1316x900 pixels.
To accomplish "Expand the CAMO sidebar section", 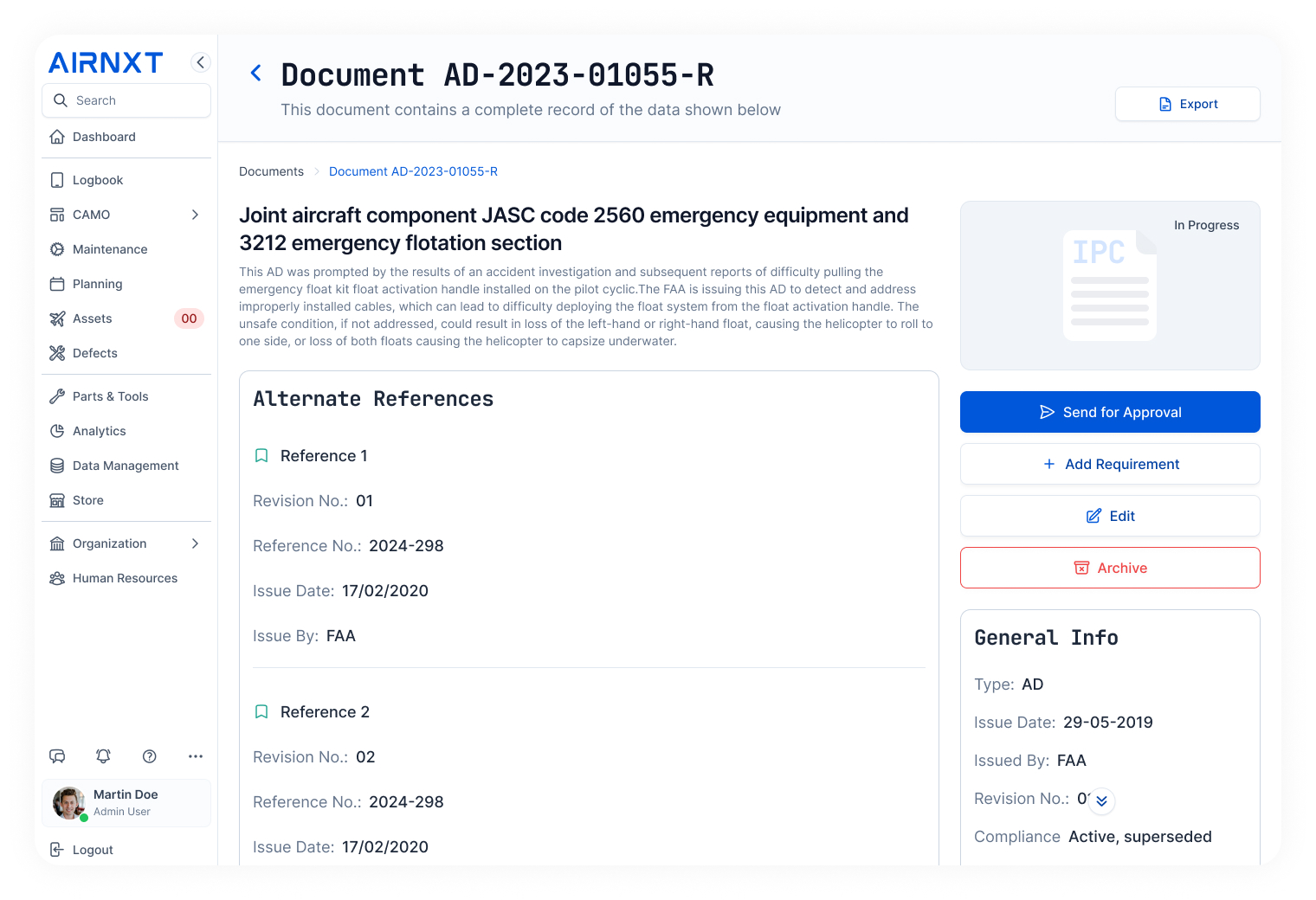I will coord(194,215).
